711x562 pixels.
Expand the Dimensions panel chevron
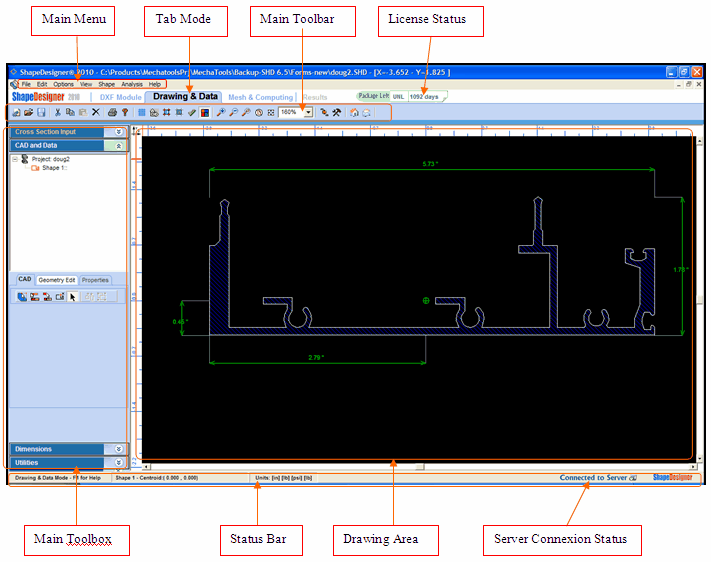click(x=118, y=449)
